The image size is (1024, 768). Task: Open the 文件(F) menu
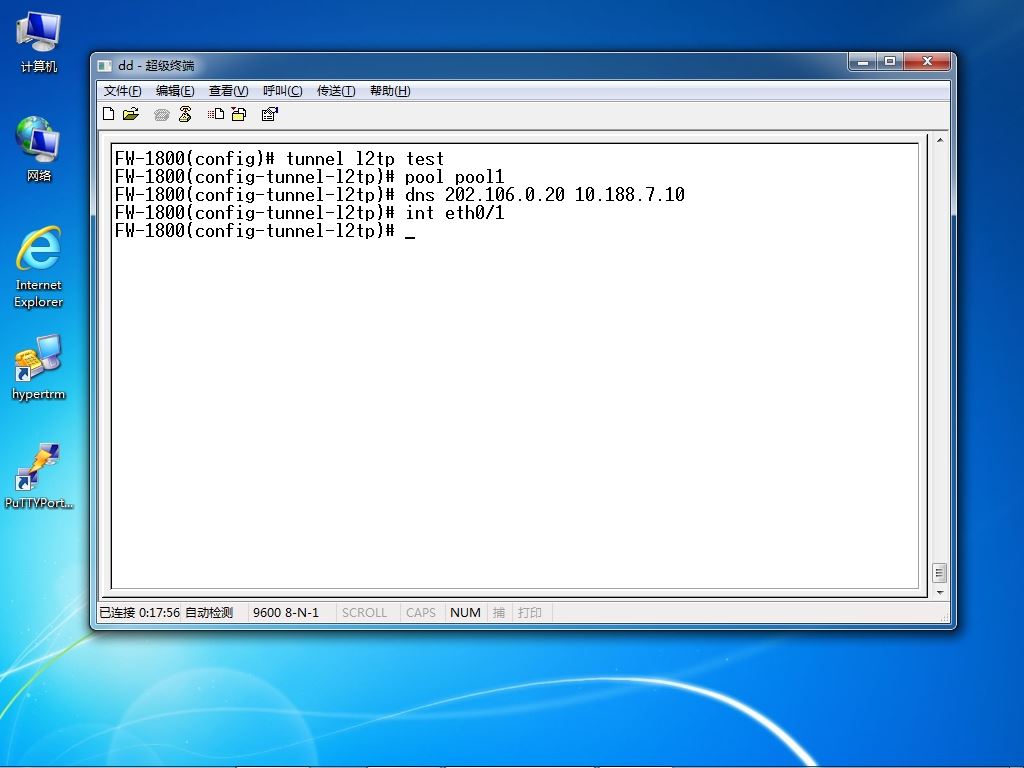coord(123,91)
